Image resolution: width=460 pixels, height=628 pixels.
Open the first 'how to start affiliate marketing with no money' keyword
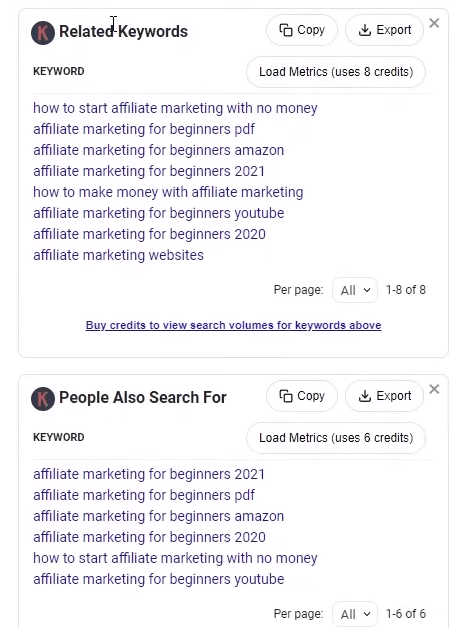175,108
